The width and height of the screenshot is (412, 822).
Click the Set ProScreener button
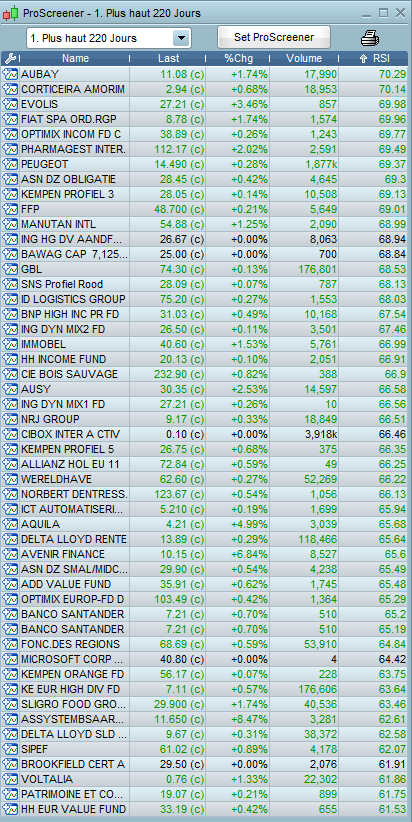click(274, 37)
